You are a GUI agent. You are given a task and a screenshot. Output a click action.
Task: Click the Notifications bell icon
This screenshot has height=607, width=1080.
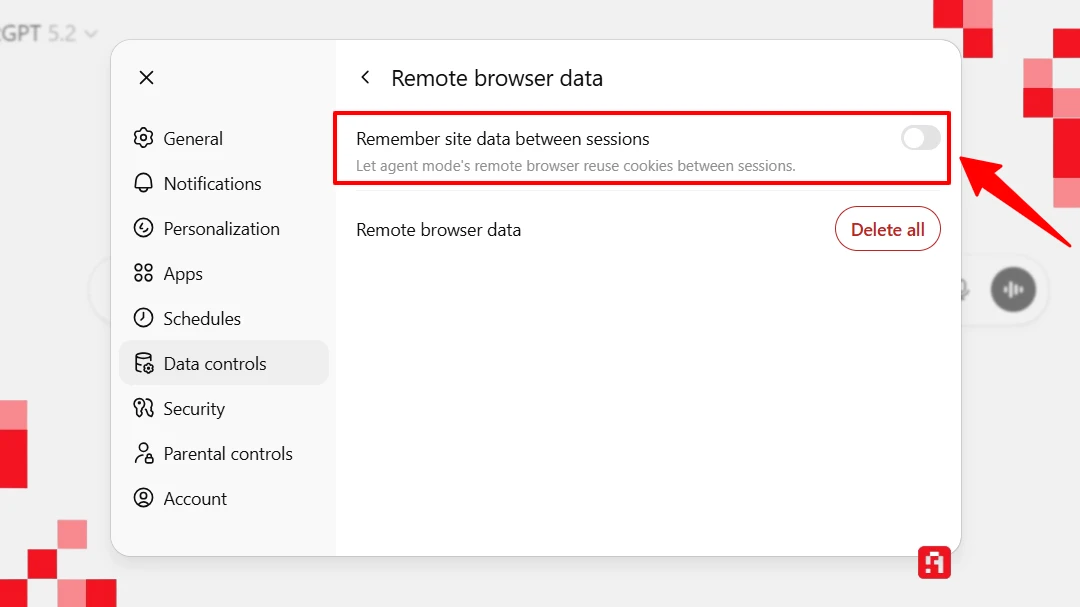click(x=144, y=184)
